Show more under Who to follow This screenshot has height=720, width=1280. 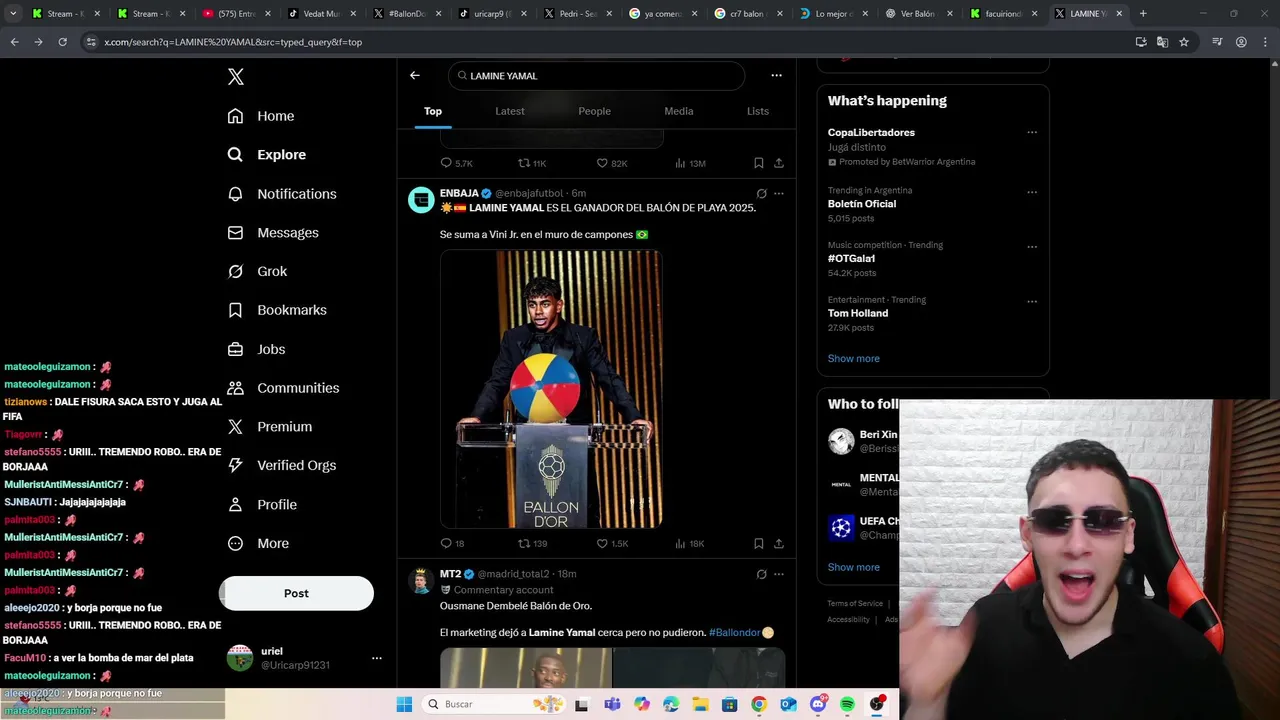tap(853, 567)
